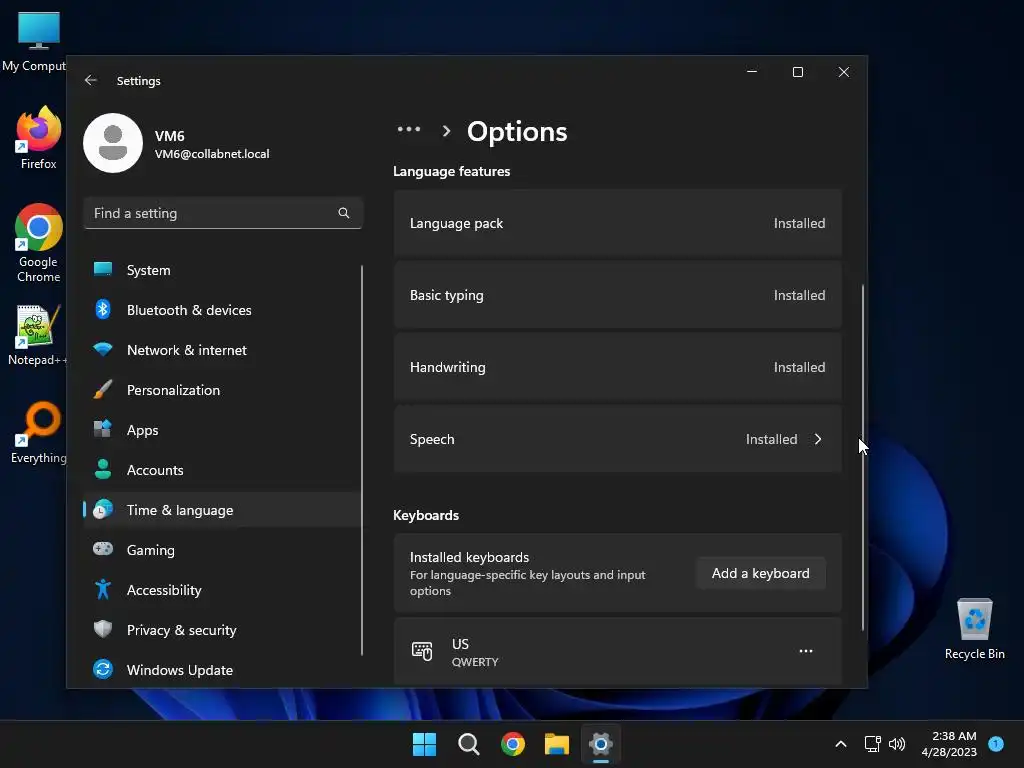Click the right pane vertical scrollbar
1024x768 pixels.
pos(863,457)
